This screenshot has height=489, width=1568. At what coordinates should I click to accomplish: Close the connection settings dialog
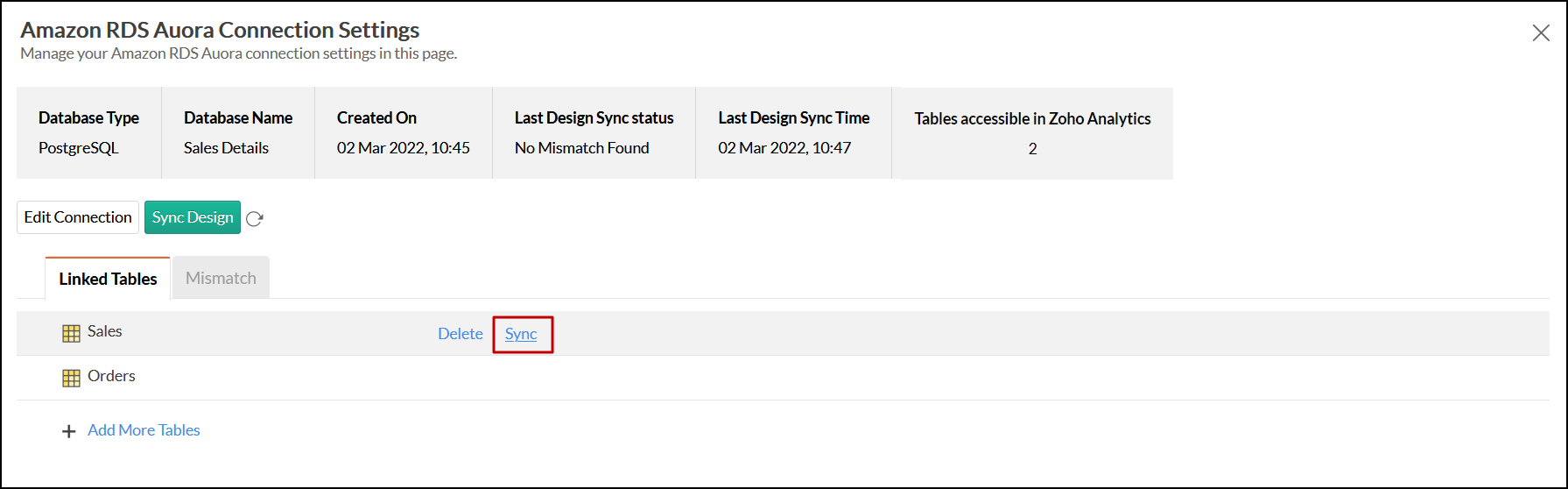(x=1541, y=33)
